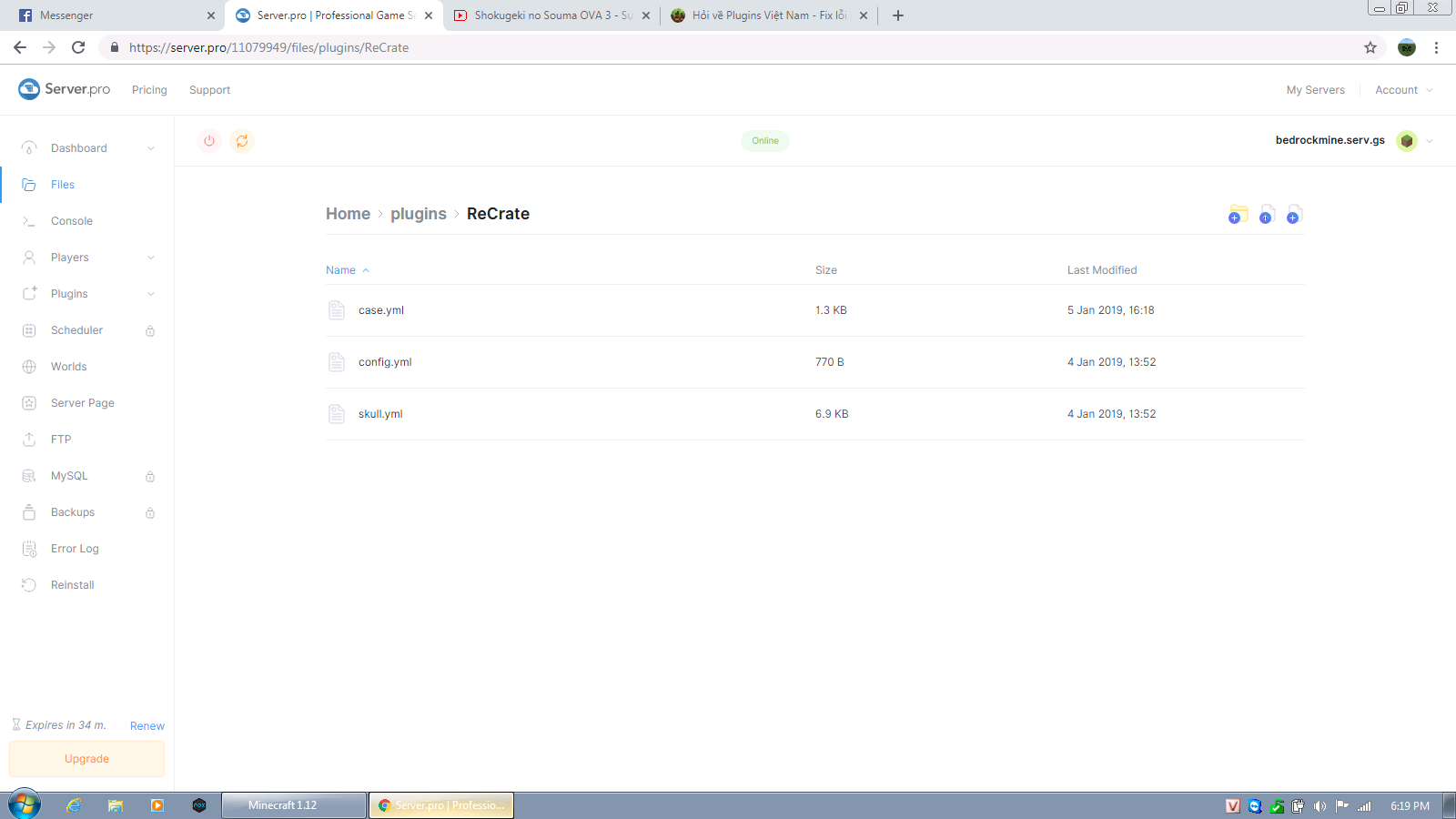1456x819 pixels.
Task: Go back with the browser back arrow
Action: (20, 47)
